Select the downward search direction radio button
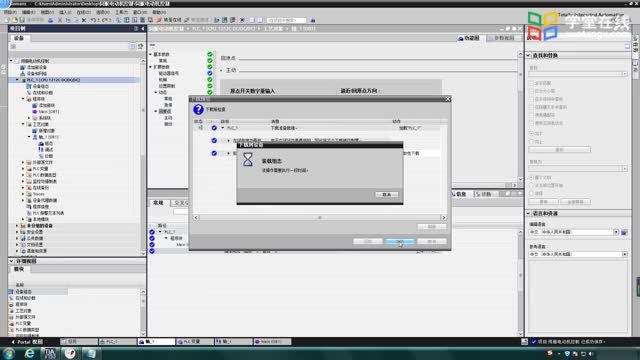This screenshot has height=360, width=640. click(531, 133)
